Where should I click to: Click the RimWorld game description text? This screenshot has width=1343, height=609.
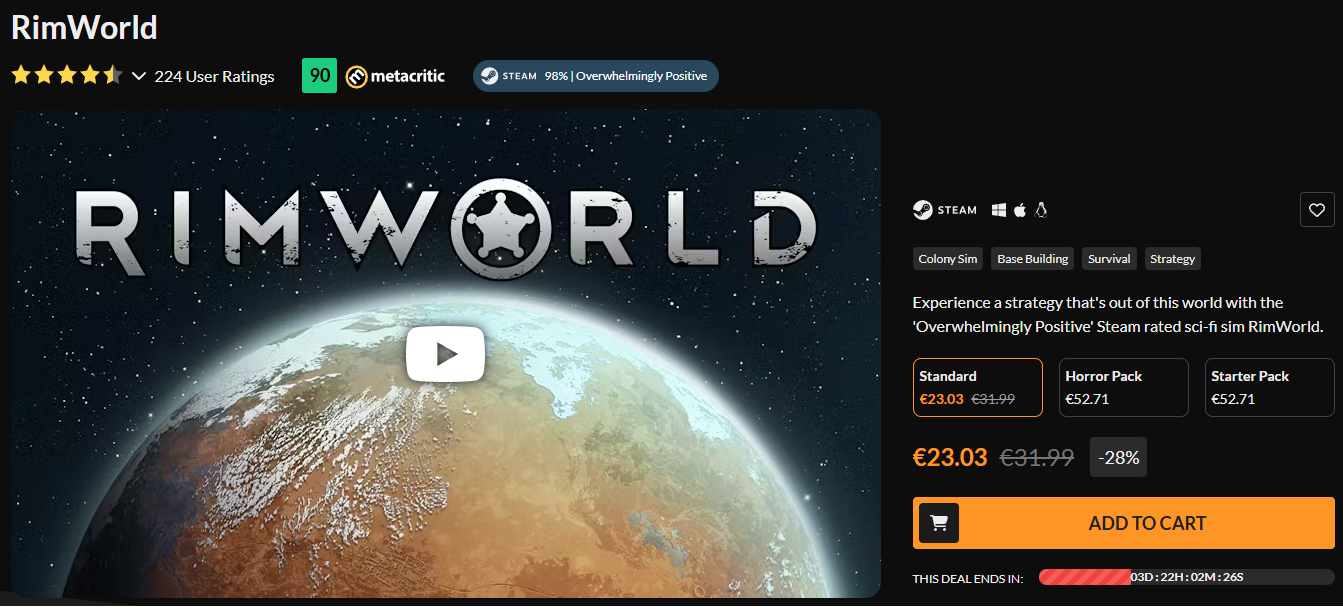[1118, 314]
